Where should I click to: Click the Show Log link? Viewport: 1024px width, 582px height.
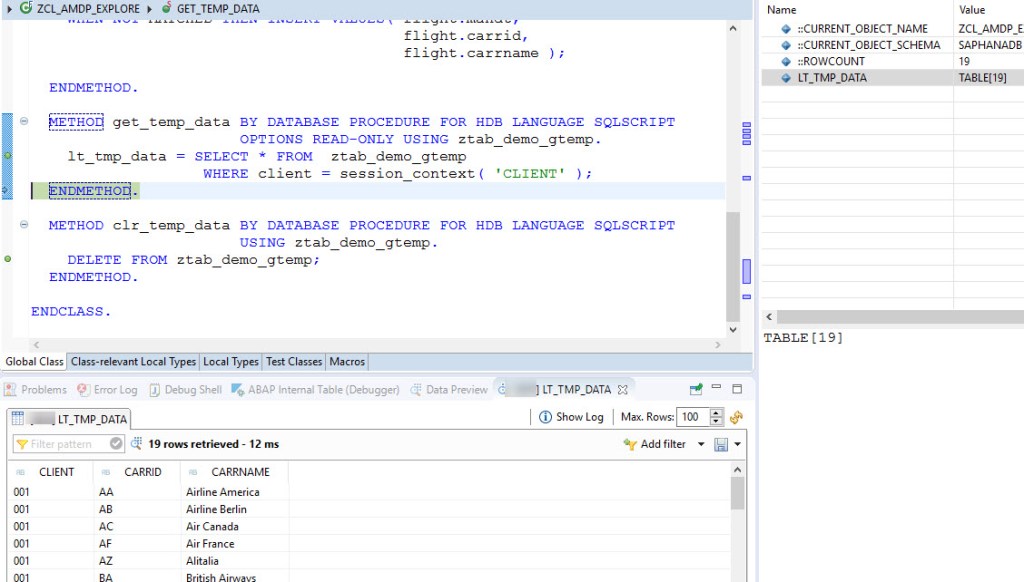click(x=580, y=417)
